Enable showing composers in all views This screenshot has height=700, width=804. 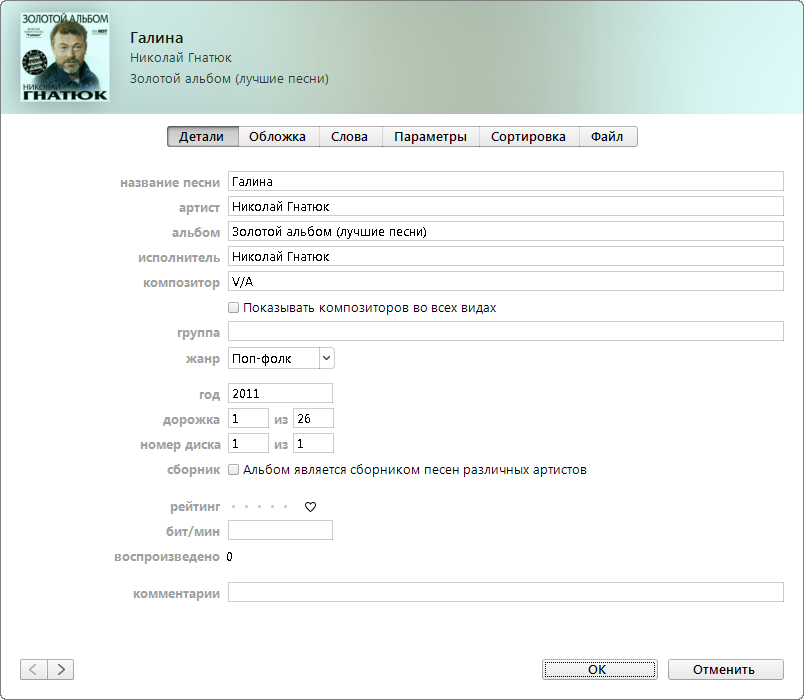click(x=234, y=308)
